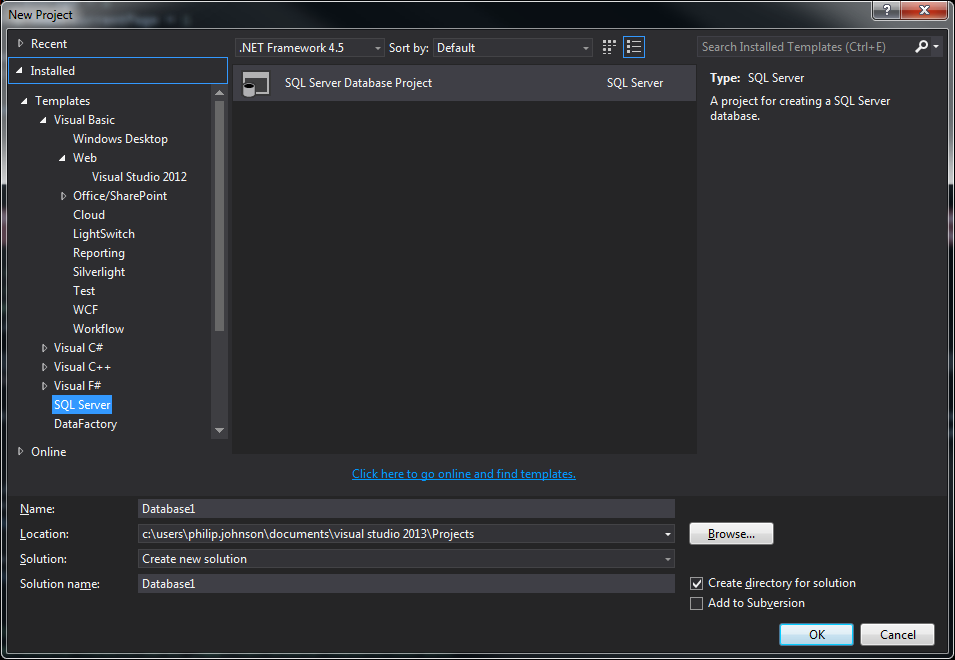Open the .NET Framework version dropdown

[x=310, y=48]
